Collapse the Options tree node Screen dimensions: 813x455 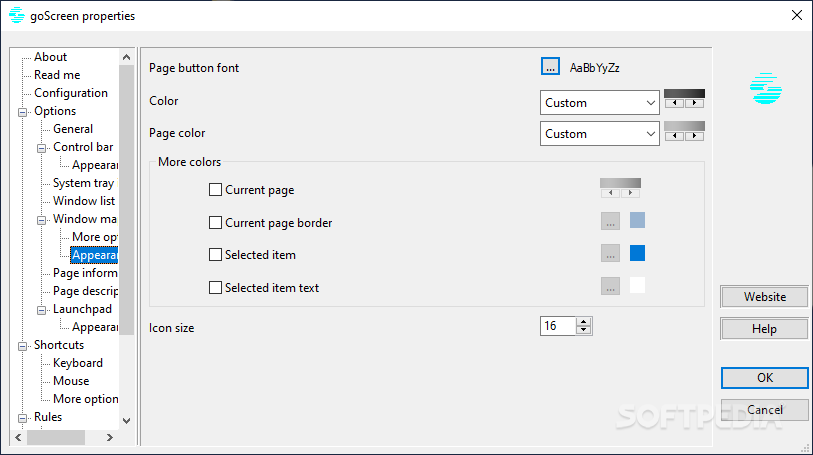tap(22, 112)
